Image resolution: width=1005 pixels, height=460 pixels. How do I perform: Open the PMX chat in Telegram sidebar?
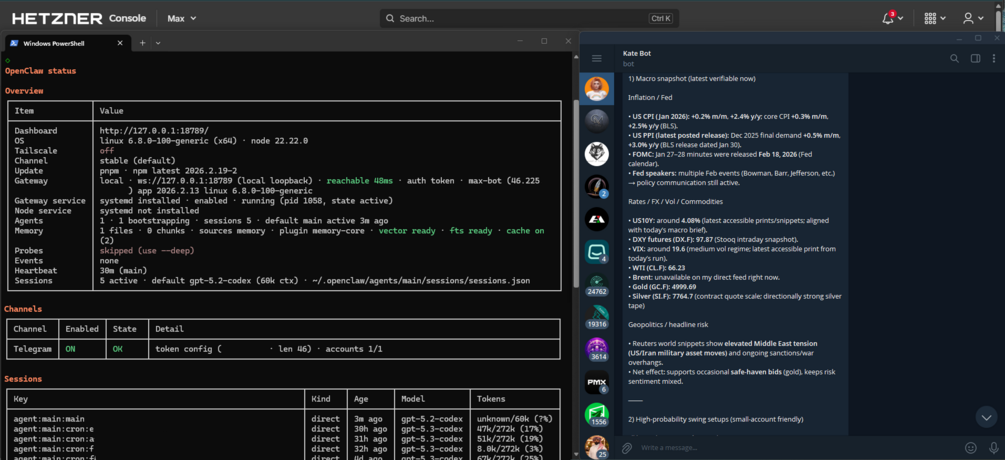tap(597, 382)
